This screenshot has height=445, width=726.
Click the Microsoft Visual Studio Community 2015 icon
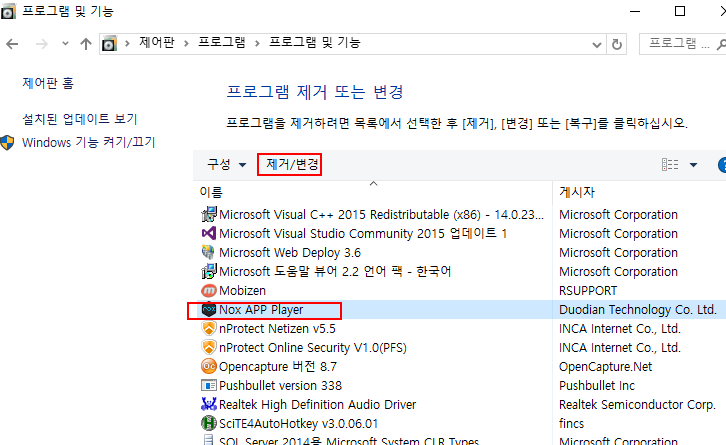tap(209, 234)
